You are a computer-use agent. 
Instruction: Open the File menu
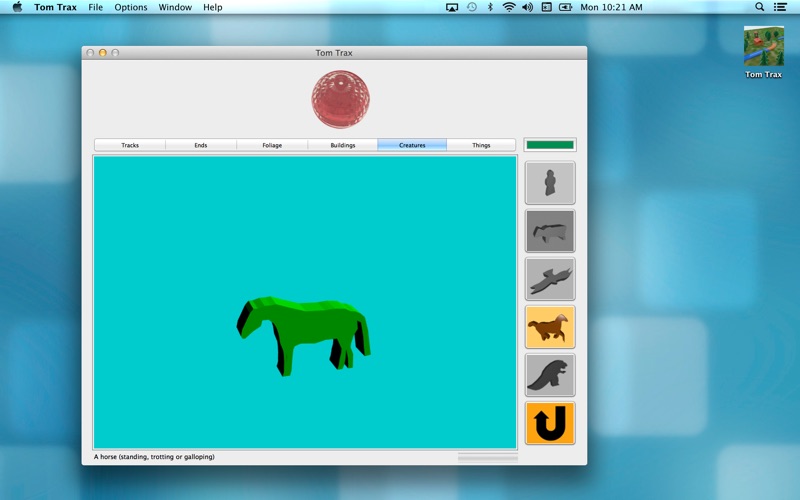point(95,7)
